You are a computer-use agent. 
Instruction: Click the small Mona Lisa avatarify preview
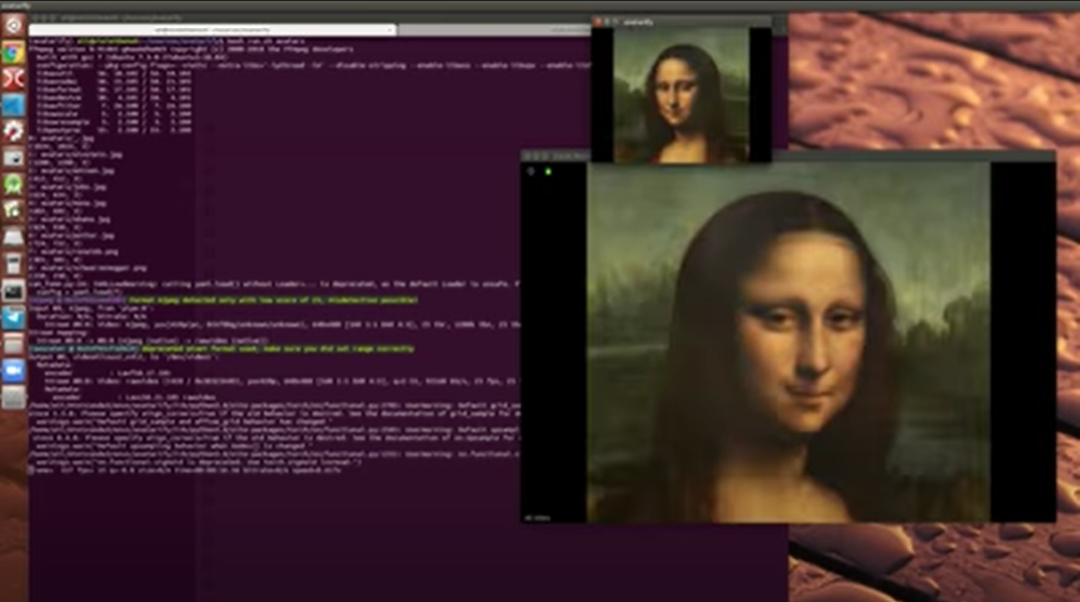click(681, 95)
